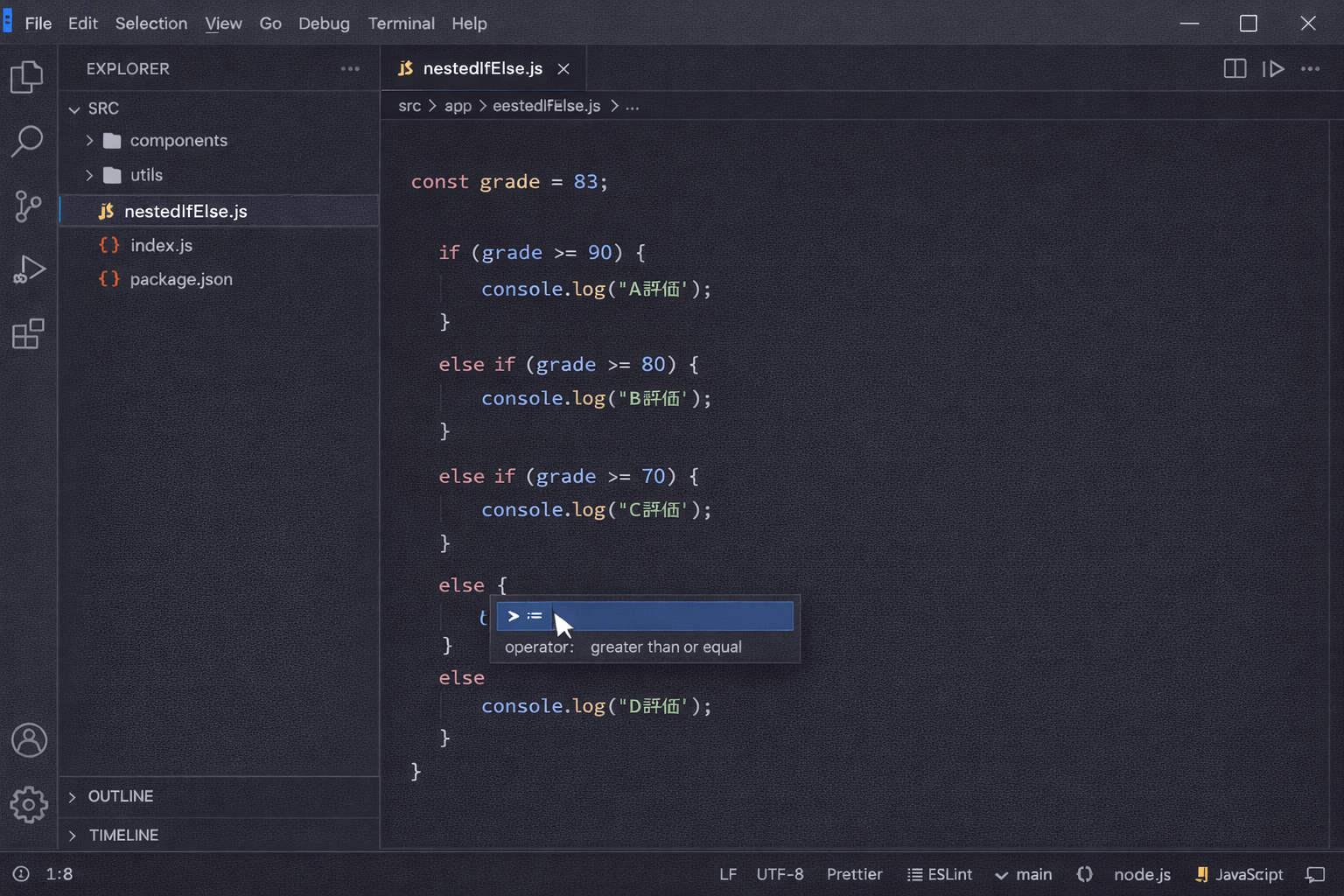Expand the components folder
The image size is (1344, 896).
(89, 140)
